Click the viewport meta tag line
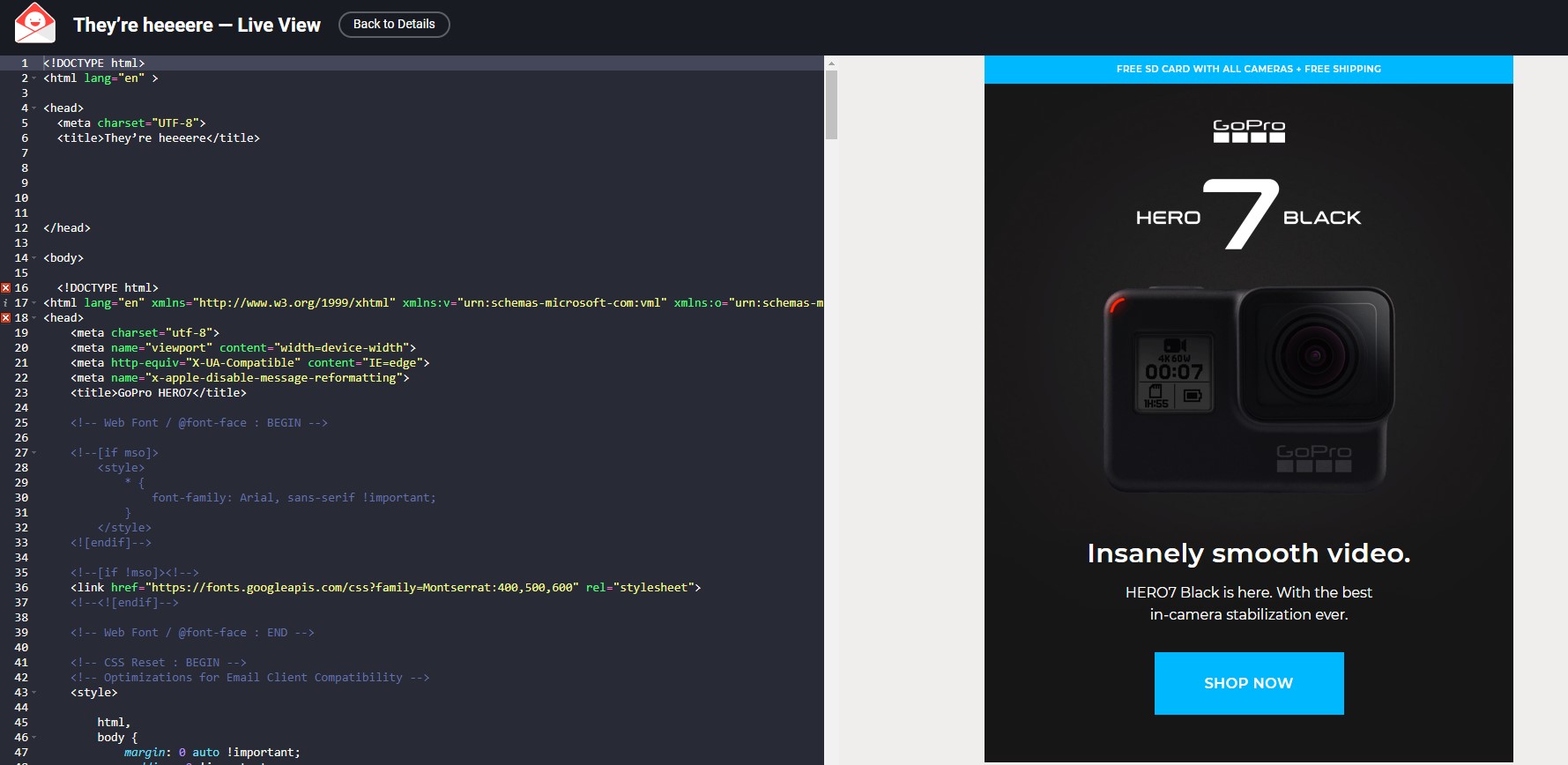This screenshot has width=1568, height=765. tap(243, 348)
